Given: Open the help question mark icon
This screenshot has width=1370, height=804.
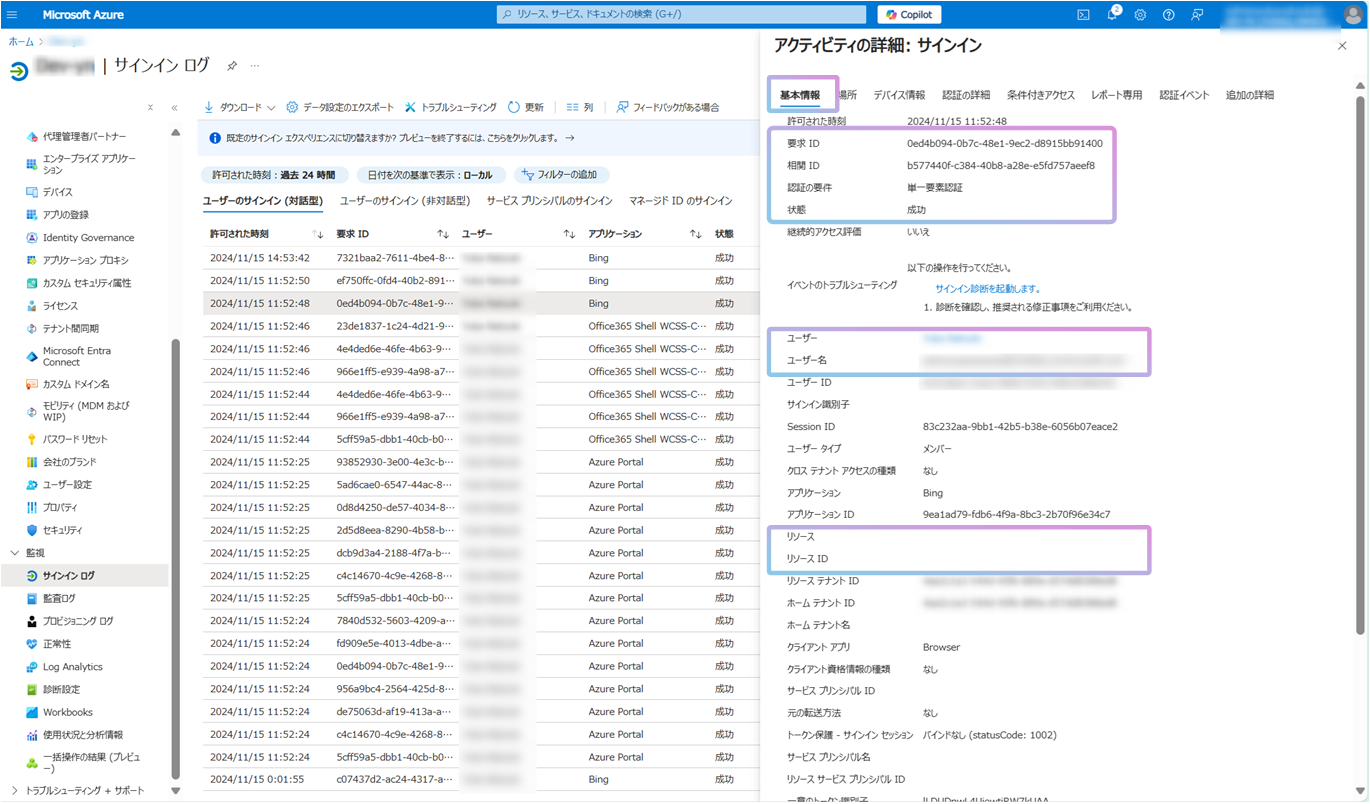Looking at the screenshot, I should coord(1168,15).
